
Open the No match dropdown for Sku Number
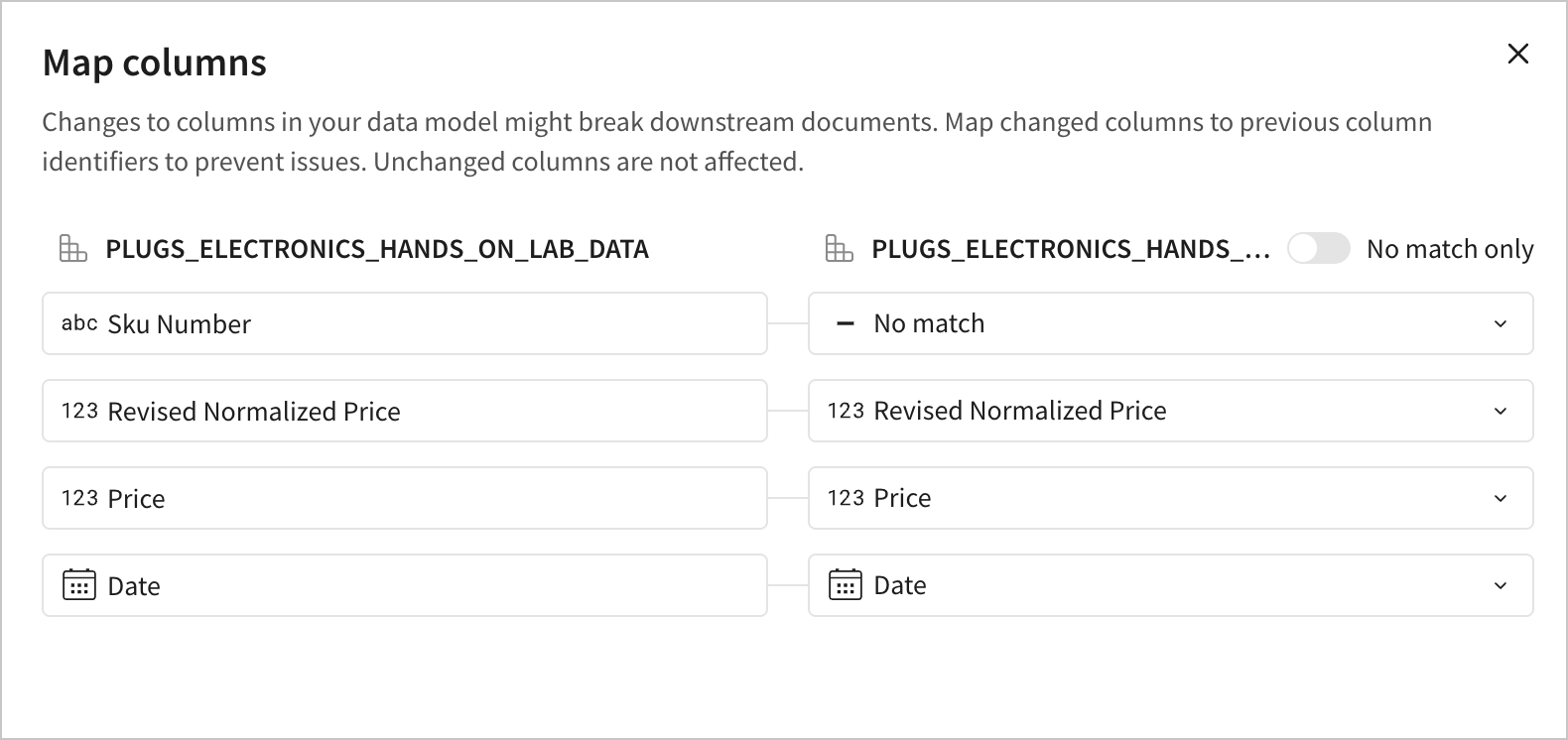click(x=1171, y=323)
